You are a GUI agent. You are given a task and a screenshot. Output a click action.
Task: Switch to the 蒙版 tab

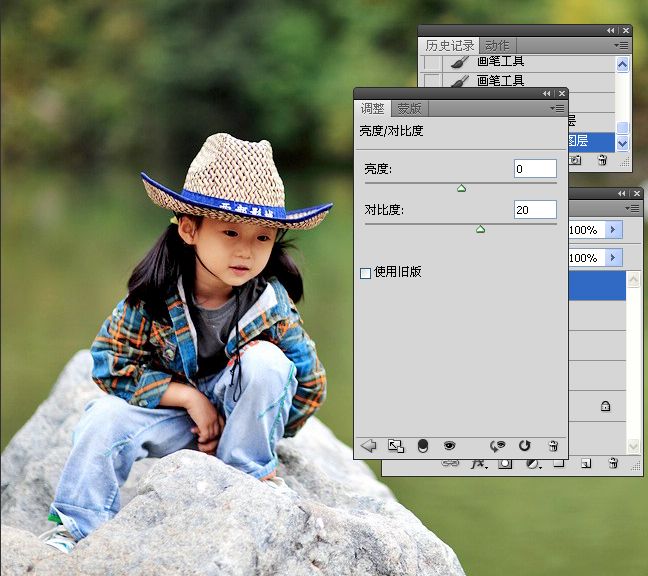[x=410, y=109]
